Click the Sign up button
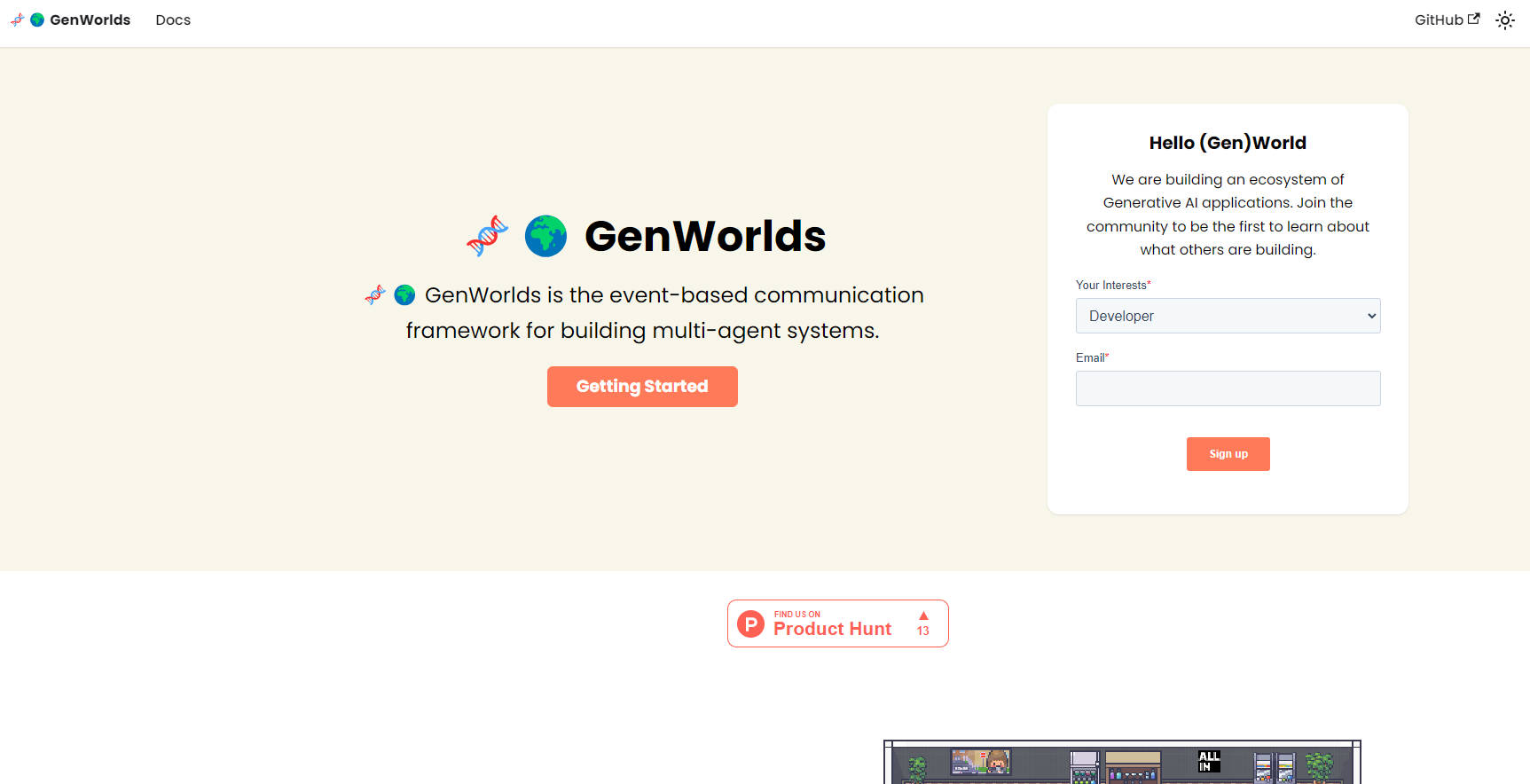 click(x=1228, y=454)
